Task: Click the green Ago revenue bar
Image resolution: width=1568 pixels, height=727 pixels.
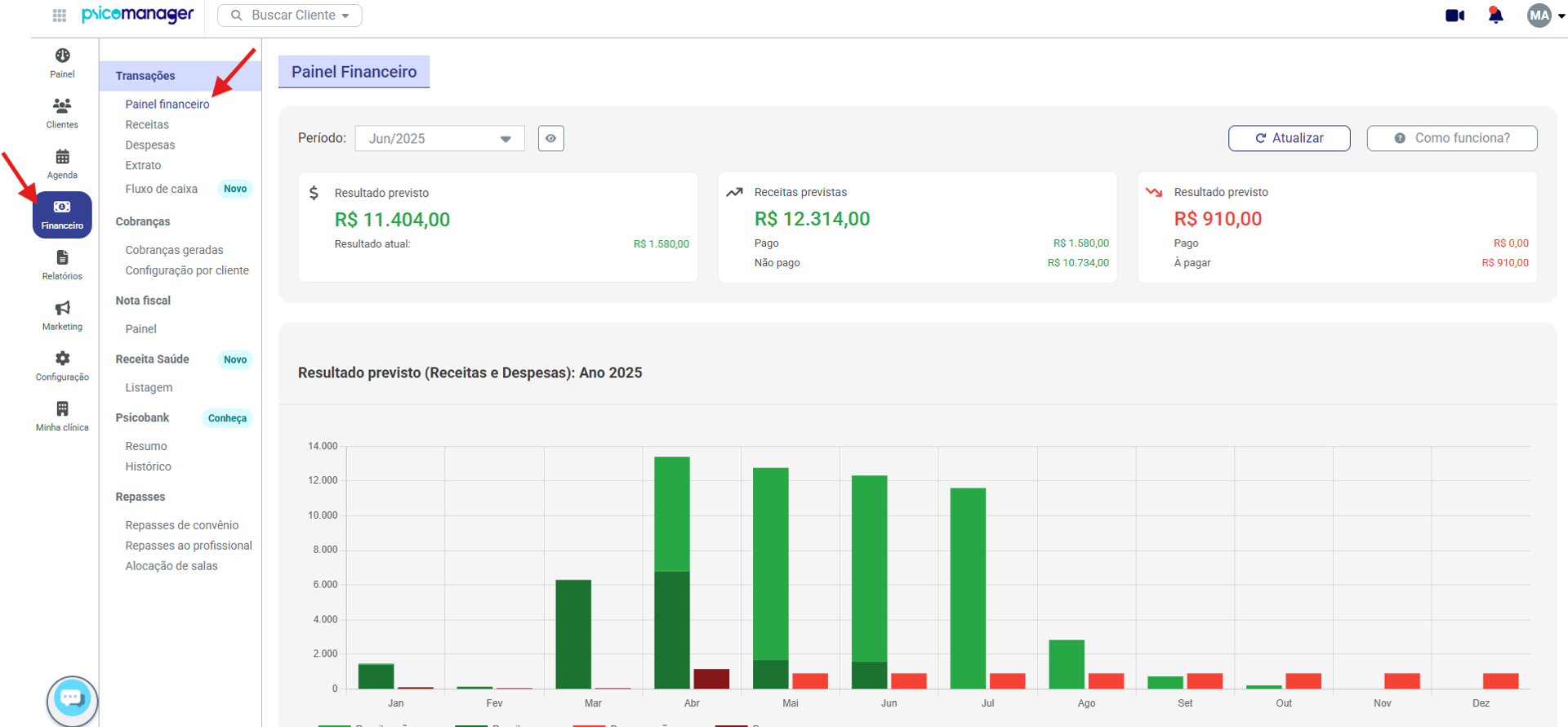Action: [x=1067, y=664]
